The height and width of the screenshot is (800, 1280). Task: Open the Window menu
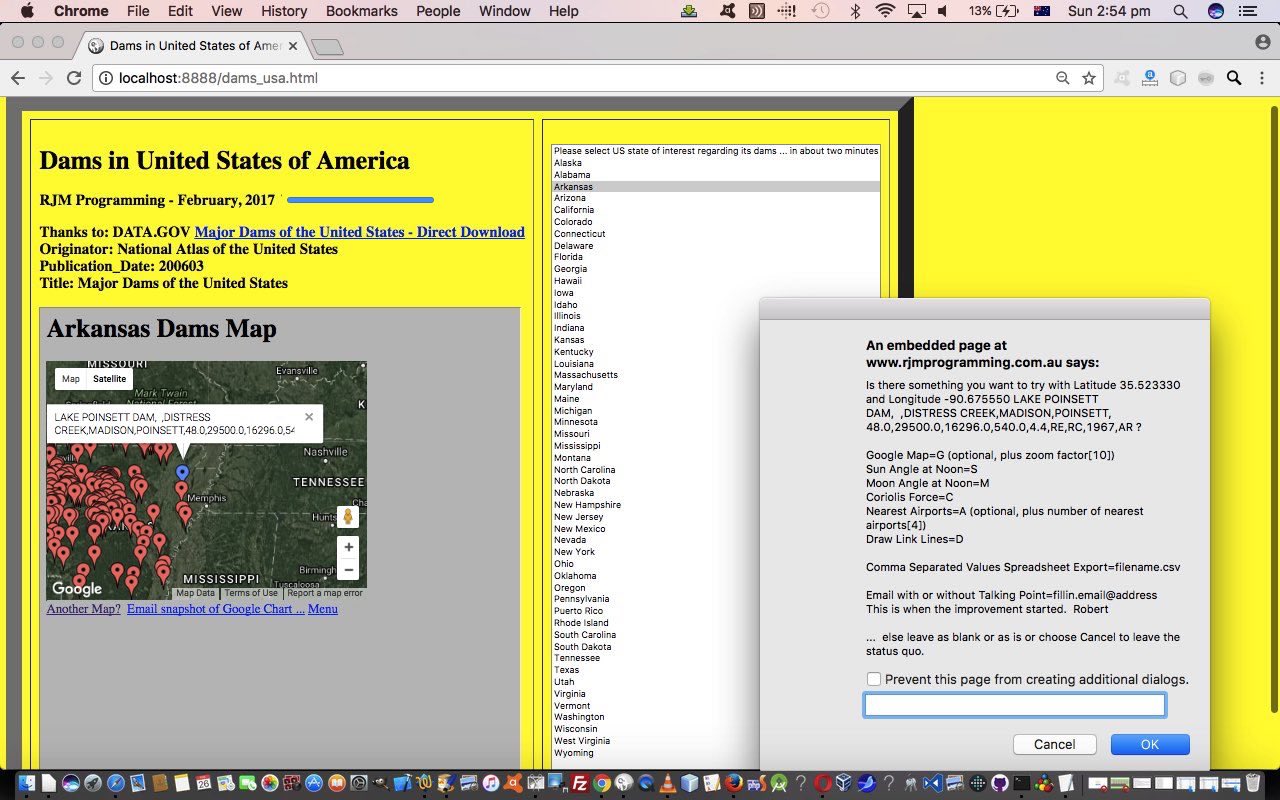(505, 11)
